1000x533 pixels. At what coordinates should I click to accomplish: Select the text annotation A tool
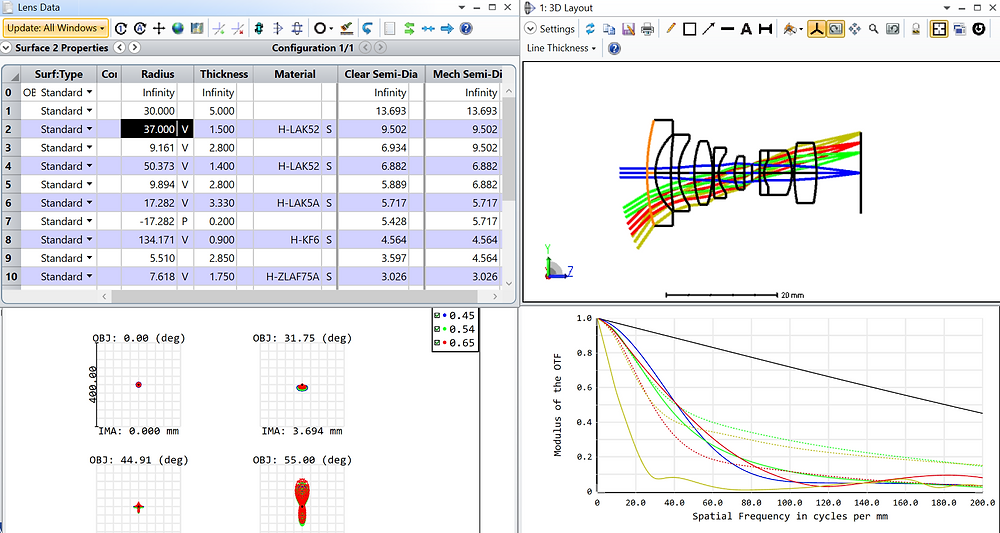[x=746, y=29]
